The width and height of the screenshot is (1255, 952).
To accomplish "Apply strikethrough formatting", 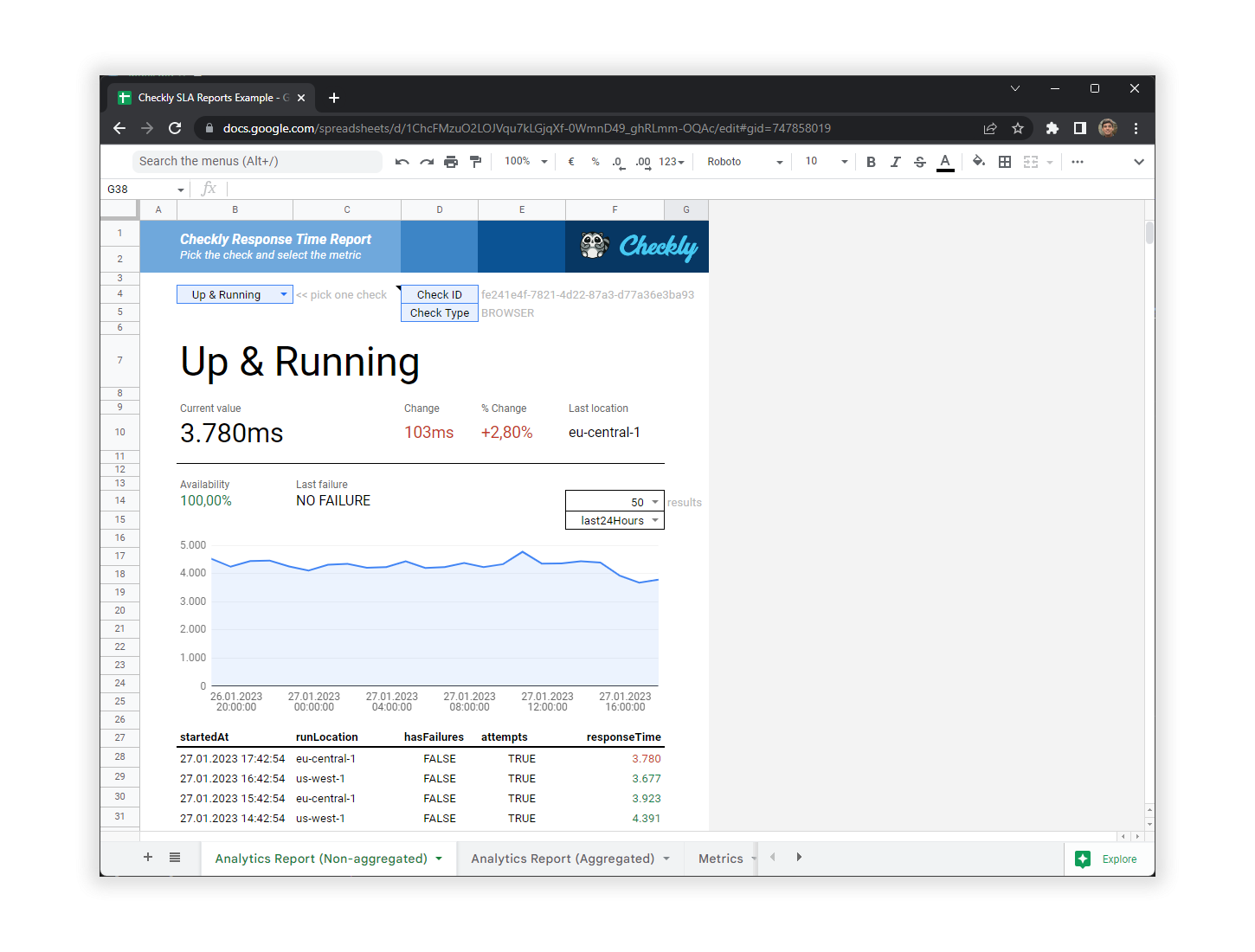I will (x=919, y=161).
